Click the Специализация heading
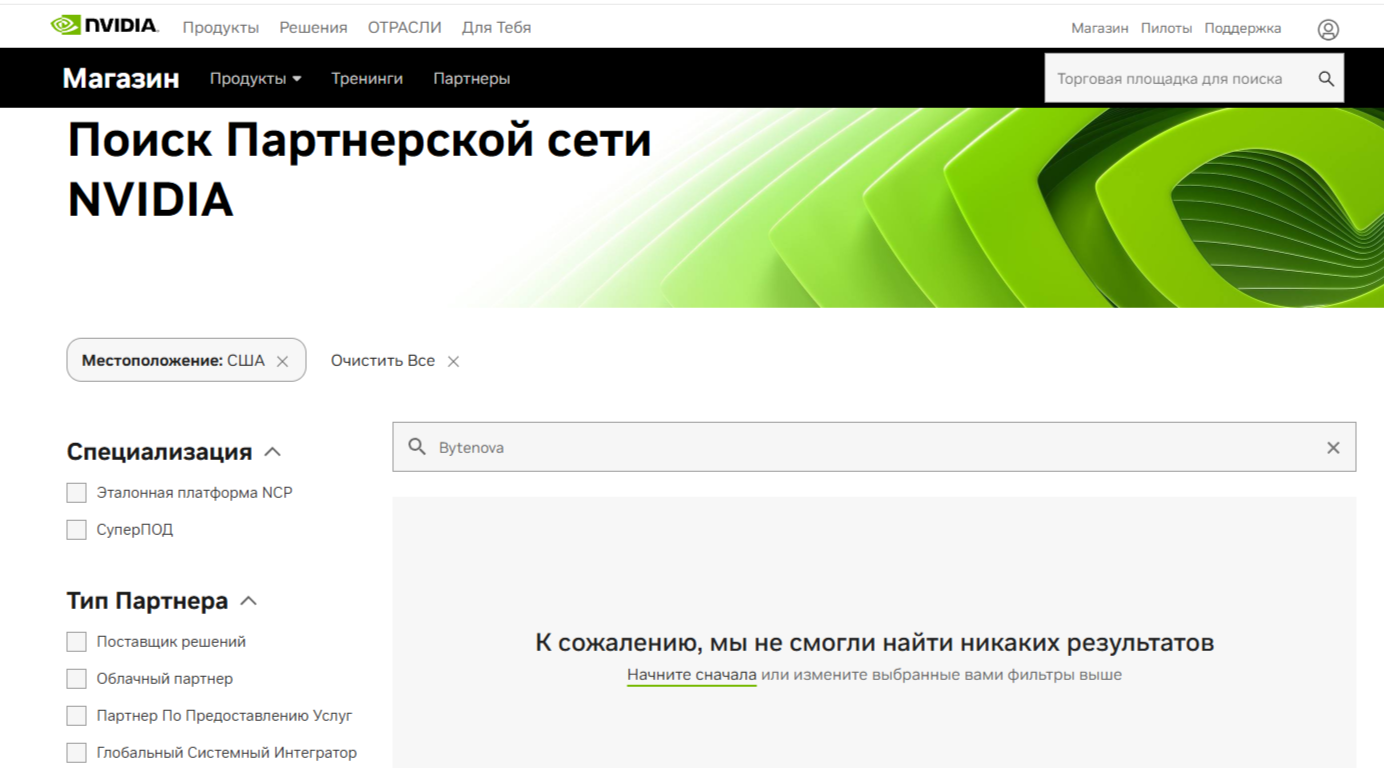Screen dimensions: 1384x768 click(159, 452)
